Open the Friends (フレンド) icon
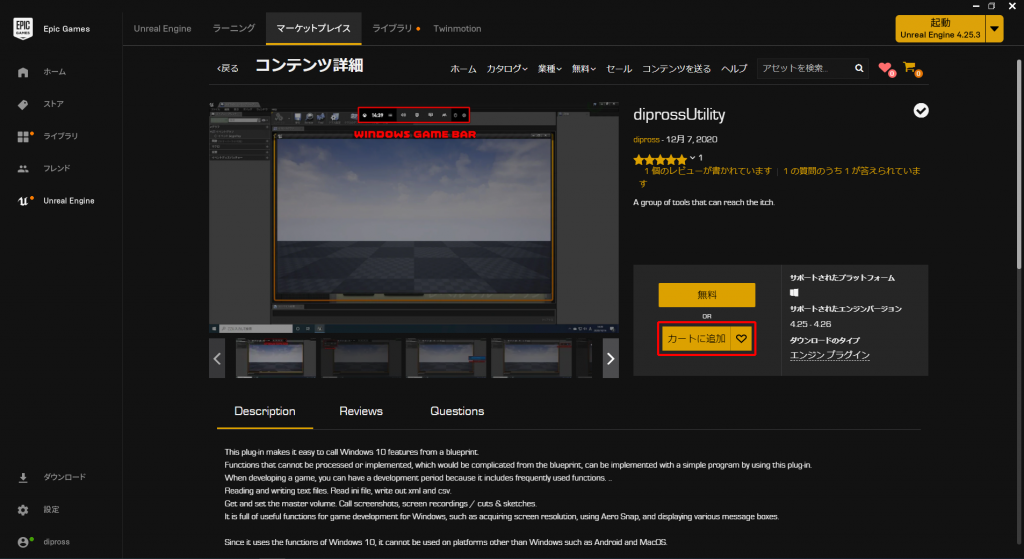1024x559 pixels. point(23,168)
